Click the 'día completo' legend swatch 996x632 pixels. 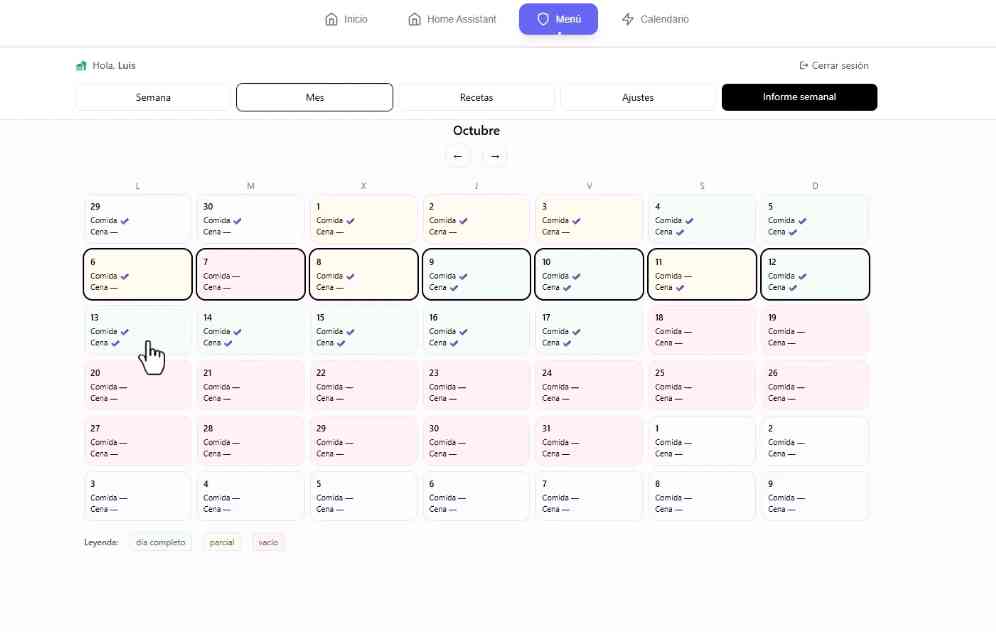pos(161,542)
